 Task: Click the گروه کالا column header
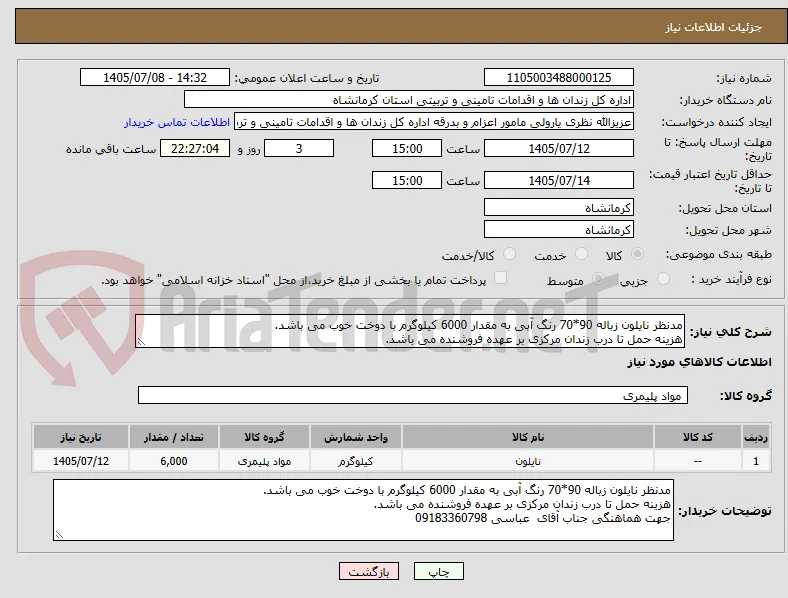(x=264, y=437)
